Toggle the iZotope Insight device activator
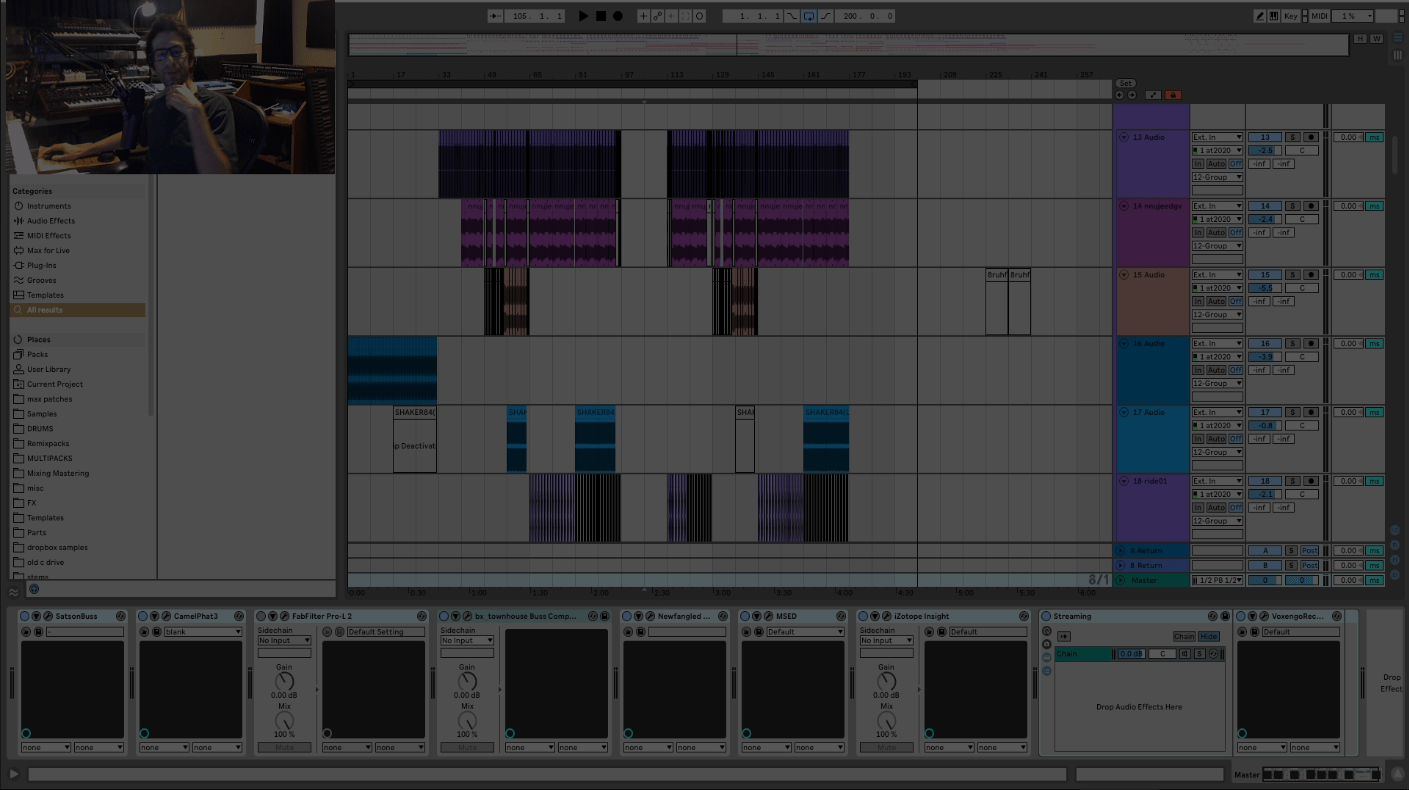The height and width of the screenshot is (790, 1409). click(x=863, y=616)
